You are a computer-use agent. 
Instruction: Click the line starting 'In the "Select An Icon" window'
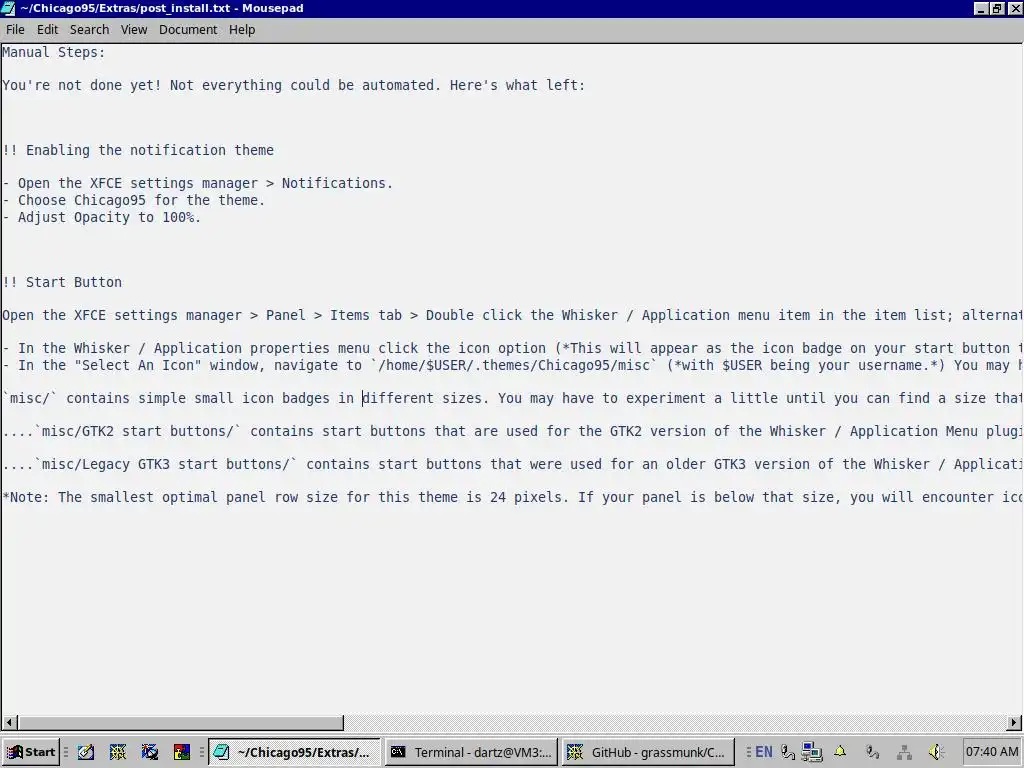[512, 365]
